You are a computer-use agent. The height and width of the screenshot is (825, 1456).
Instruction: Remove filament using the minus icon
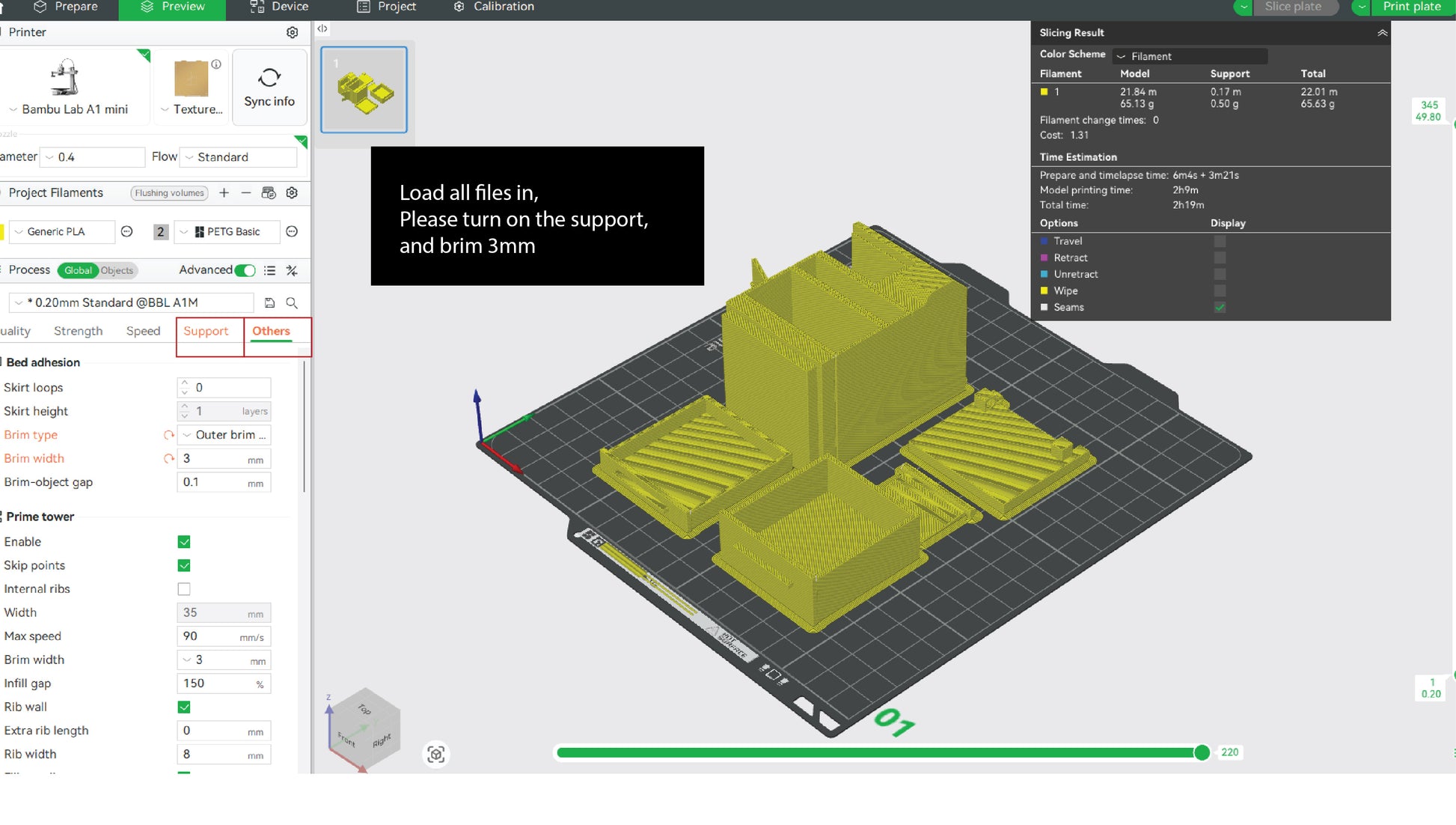point(245,193)
